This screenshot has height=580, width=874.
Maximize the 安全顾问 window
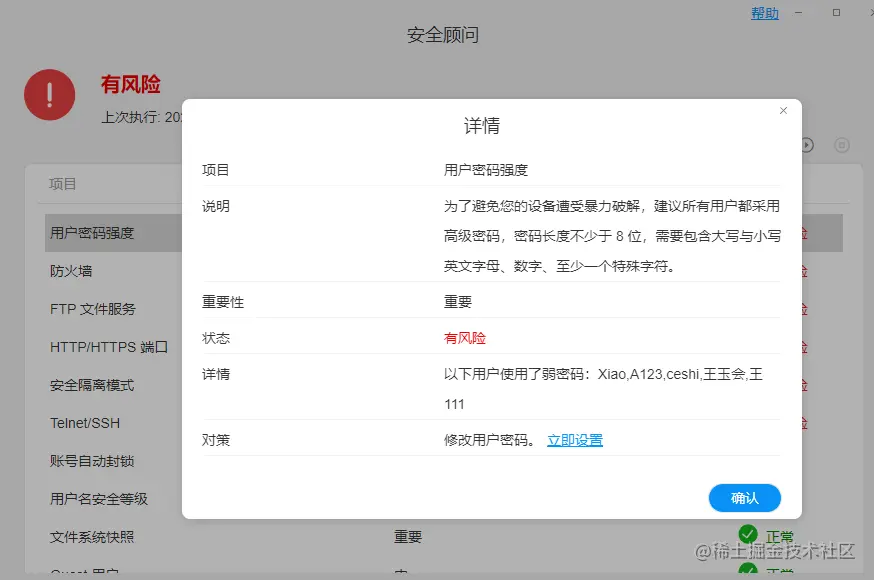(836, 12)
